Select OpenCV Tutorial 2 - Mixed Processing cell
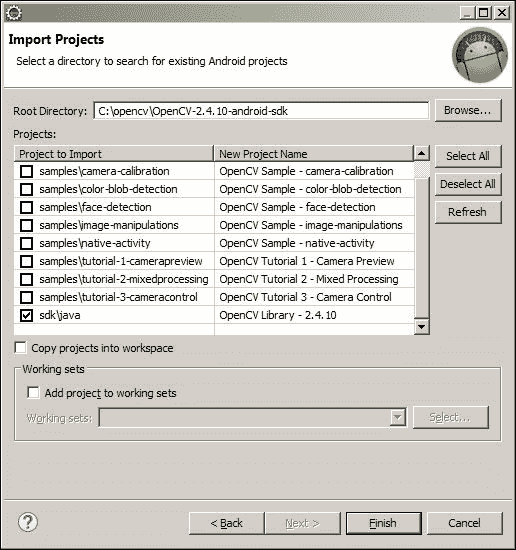Screen dimensions: 516x550 [x=314, y=280]
